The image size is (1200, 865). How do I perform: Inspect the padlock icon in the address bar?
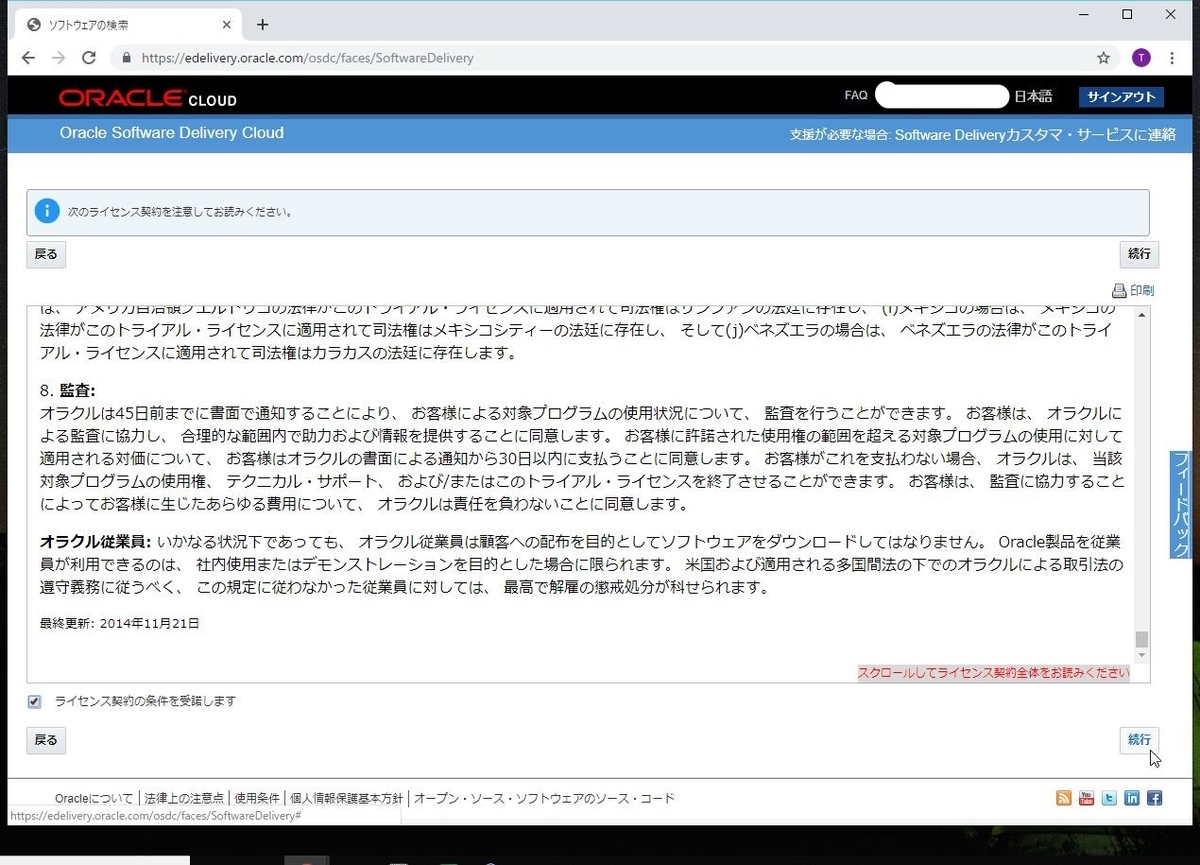(126, 58)
